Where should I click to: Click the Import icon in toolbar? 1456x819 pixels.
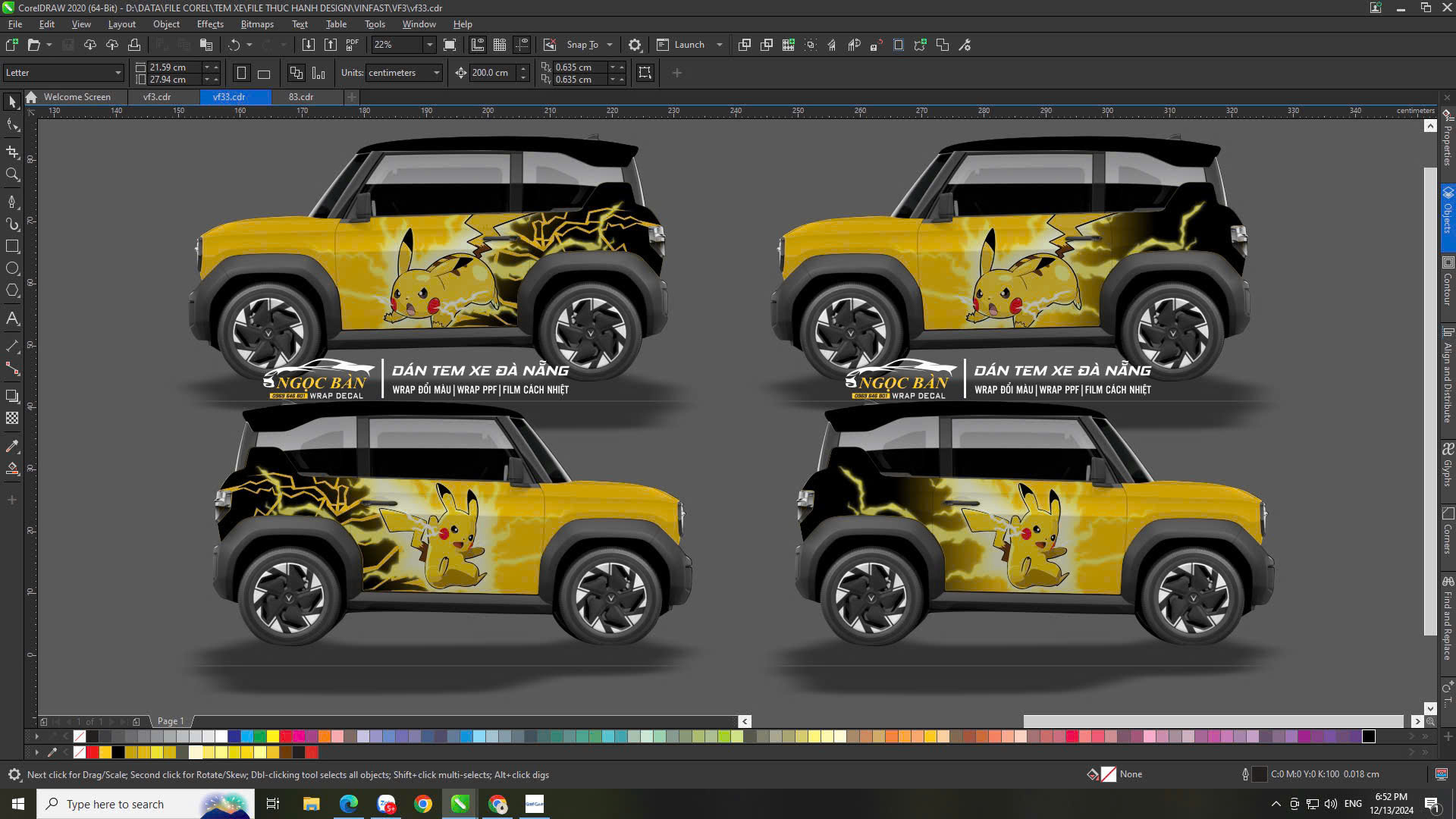[309, 45]
